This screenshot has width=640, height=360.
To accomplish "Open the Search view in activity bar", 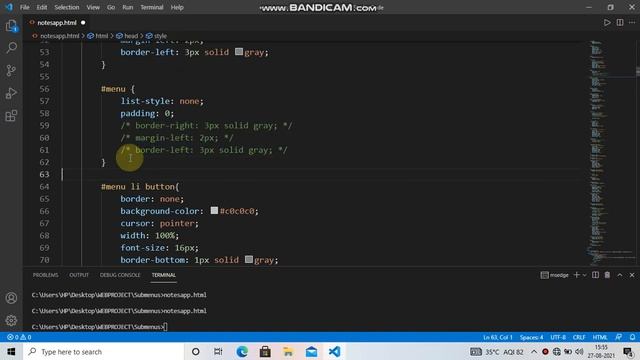I will point(11,48).
